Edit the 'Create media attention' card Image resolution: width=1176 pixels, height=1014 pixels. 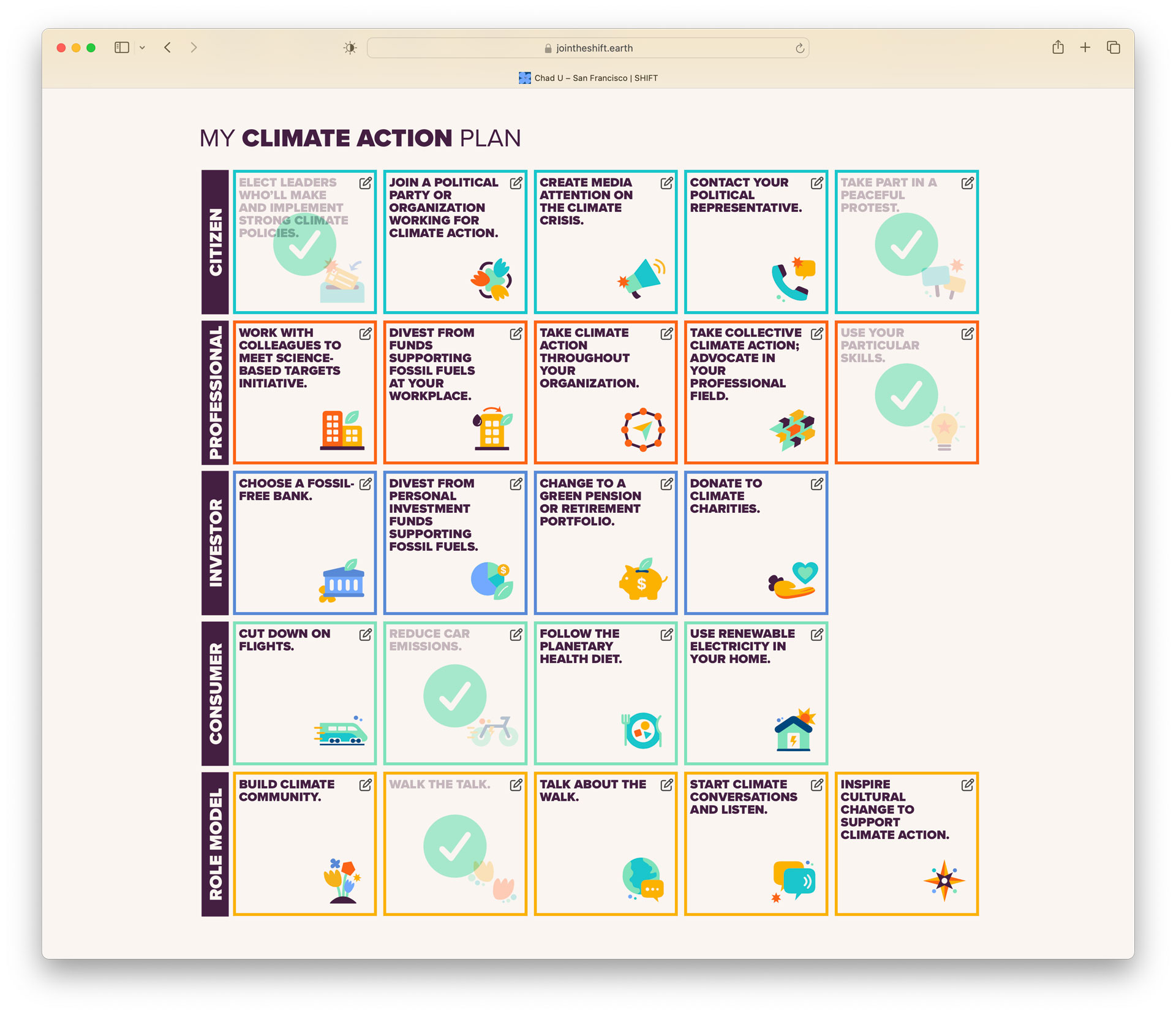pyautogui.click(x=667, y=183)
